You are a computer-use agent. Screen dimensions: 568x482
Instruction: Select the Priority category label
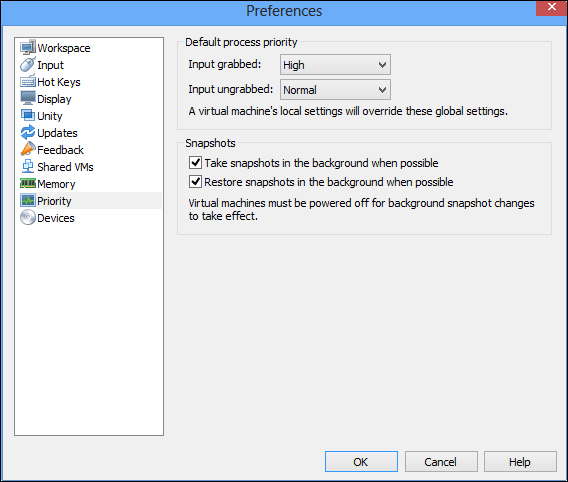coord(54,201)
